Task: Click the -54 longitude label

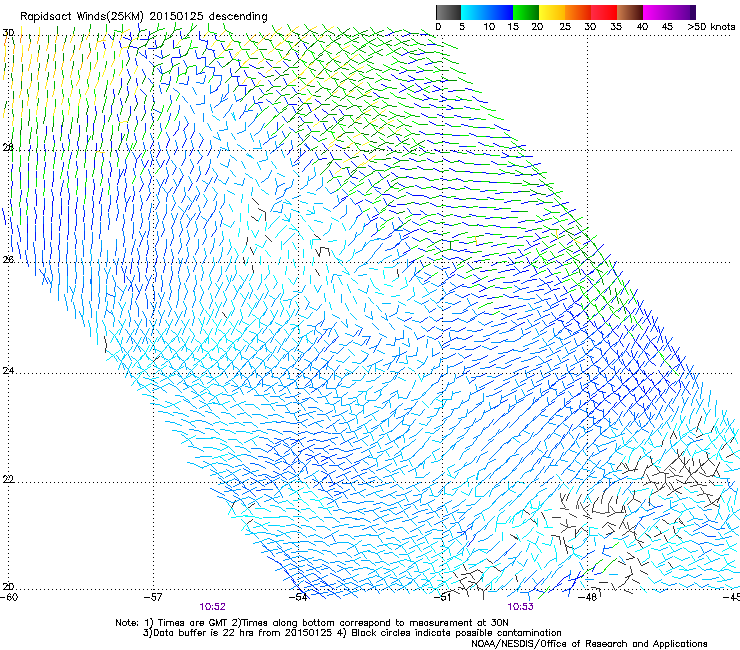Action: pyautogui.click(x=299, y=597)
